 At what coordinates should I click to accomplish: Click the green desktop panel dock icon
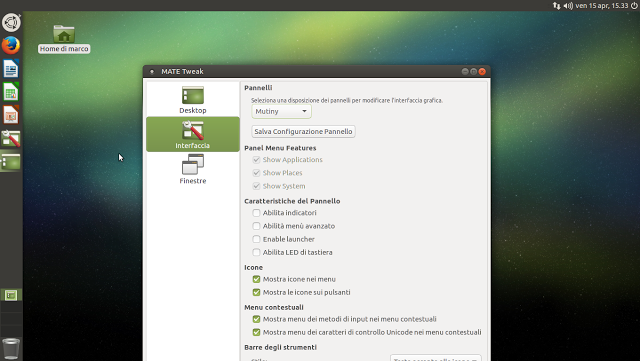[x=11, y=162]
